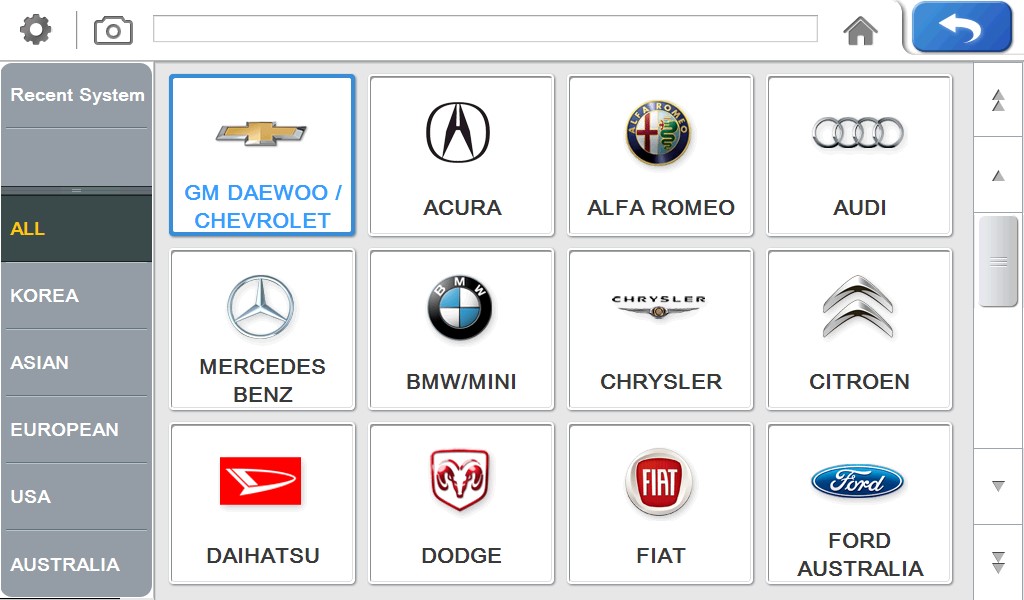This screenshot has width=1024, height=600.
Task: Jump to bottom with double-down arrow
Action: coord(998,562)
